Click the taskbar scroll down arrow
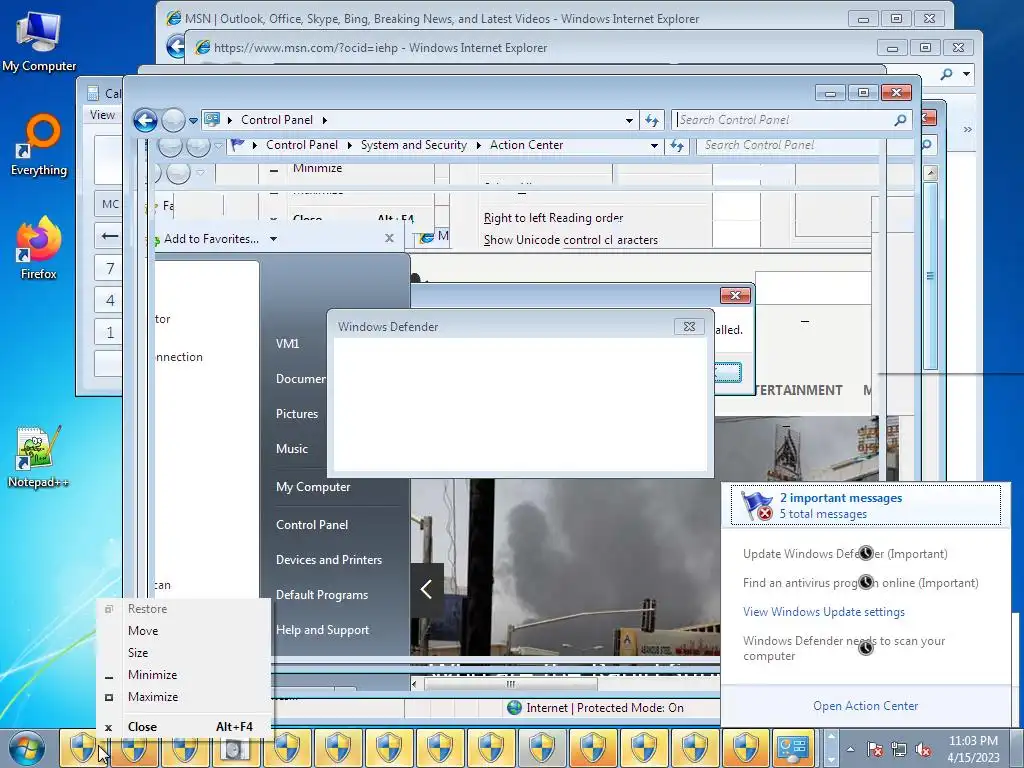 831,760
